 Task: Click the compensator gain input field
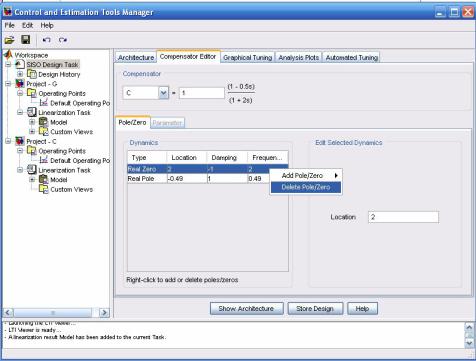click(x=202, y=93)
